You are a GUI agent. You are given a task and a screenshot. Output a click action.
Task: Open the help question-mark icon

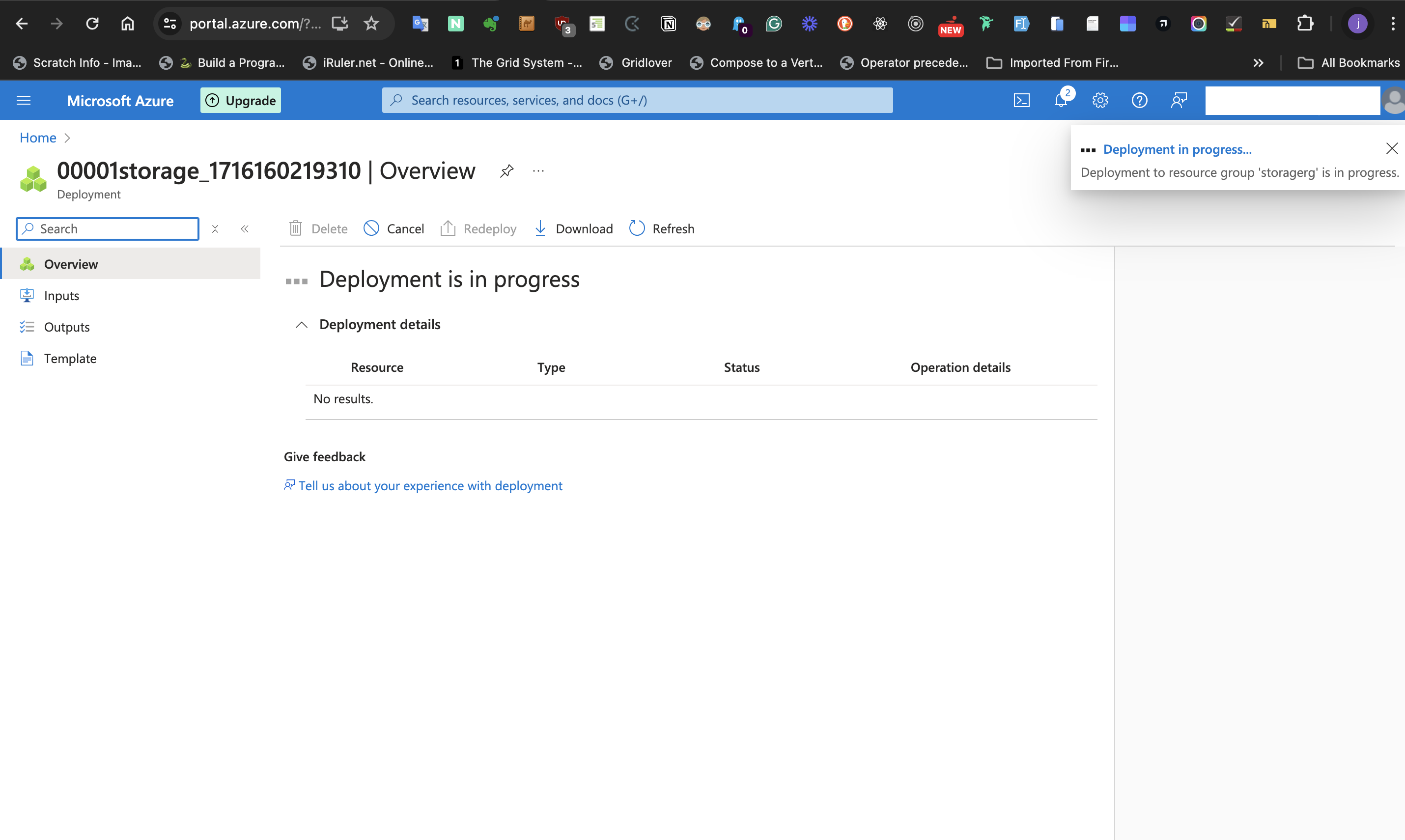click(1140, 100)
